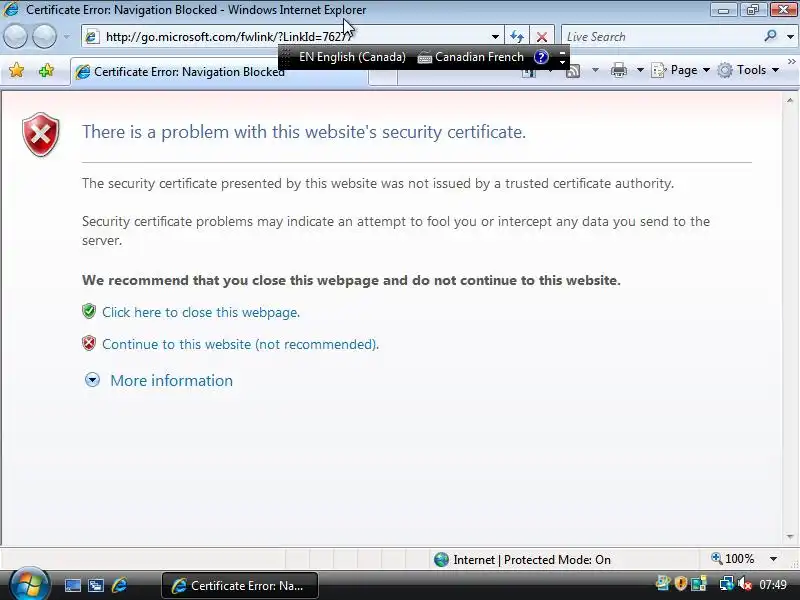This screenshot has height=600, width=800.
Task: Expand the command bar overflow chevron
Action: pos(792,61)
